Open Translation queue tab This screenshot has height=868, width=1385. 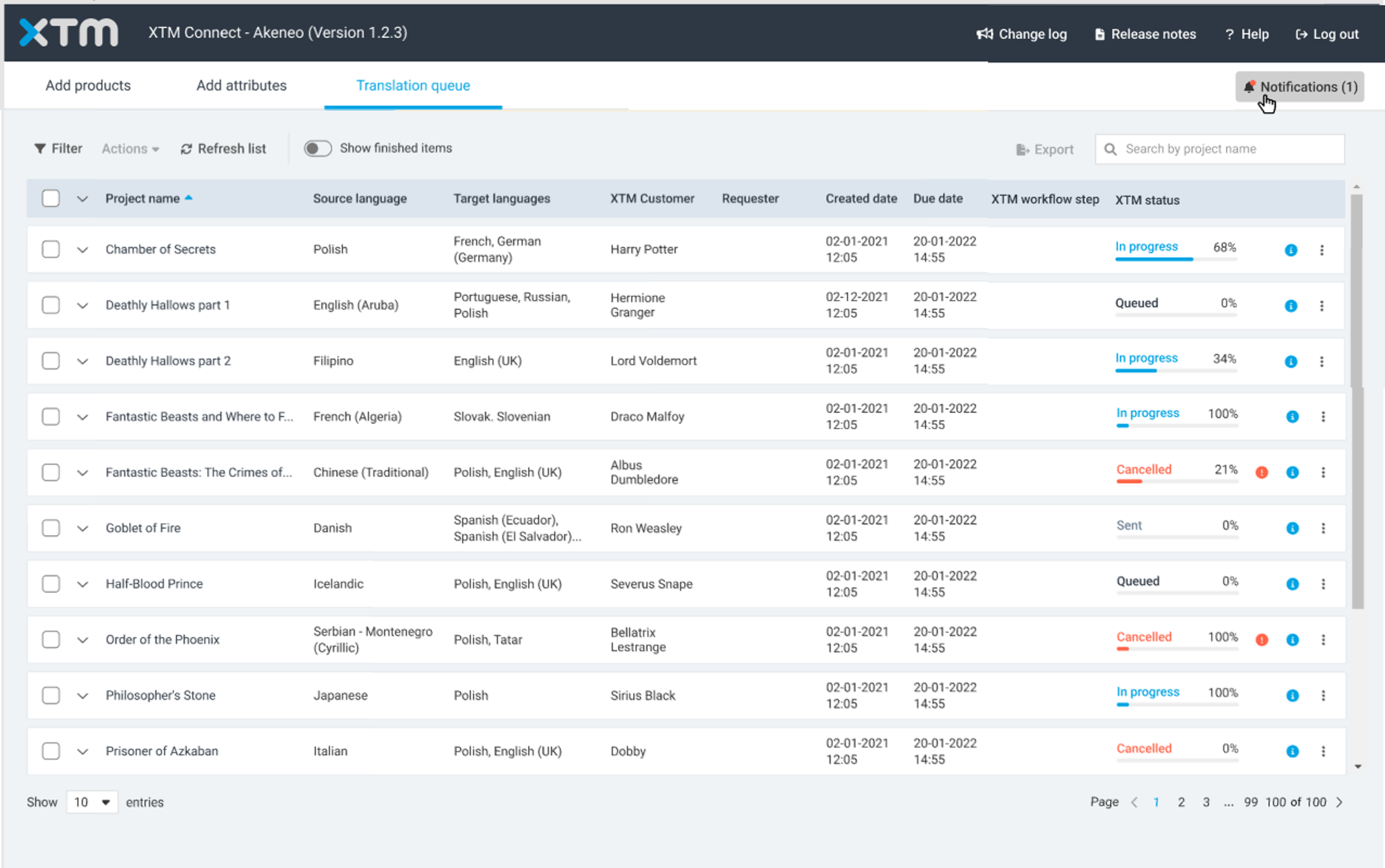[x=413, y=86]
